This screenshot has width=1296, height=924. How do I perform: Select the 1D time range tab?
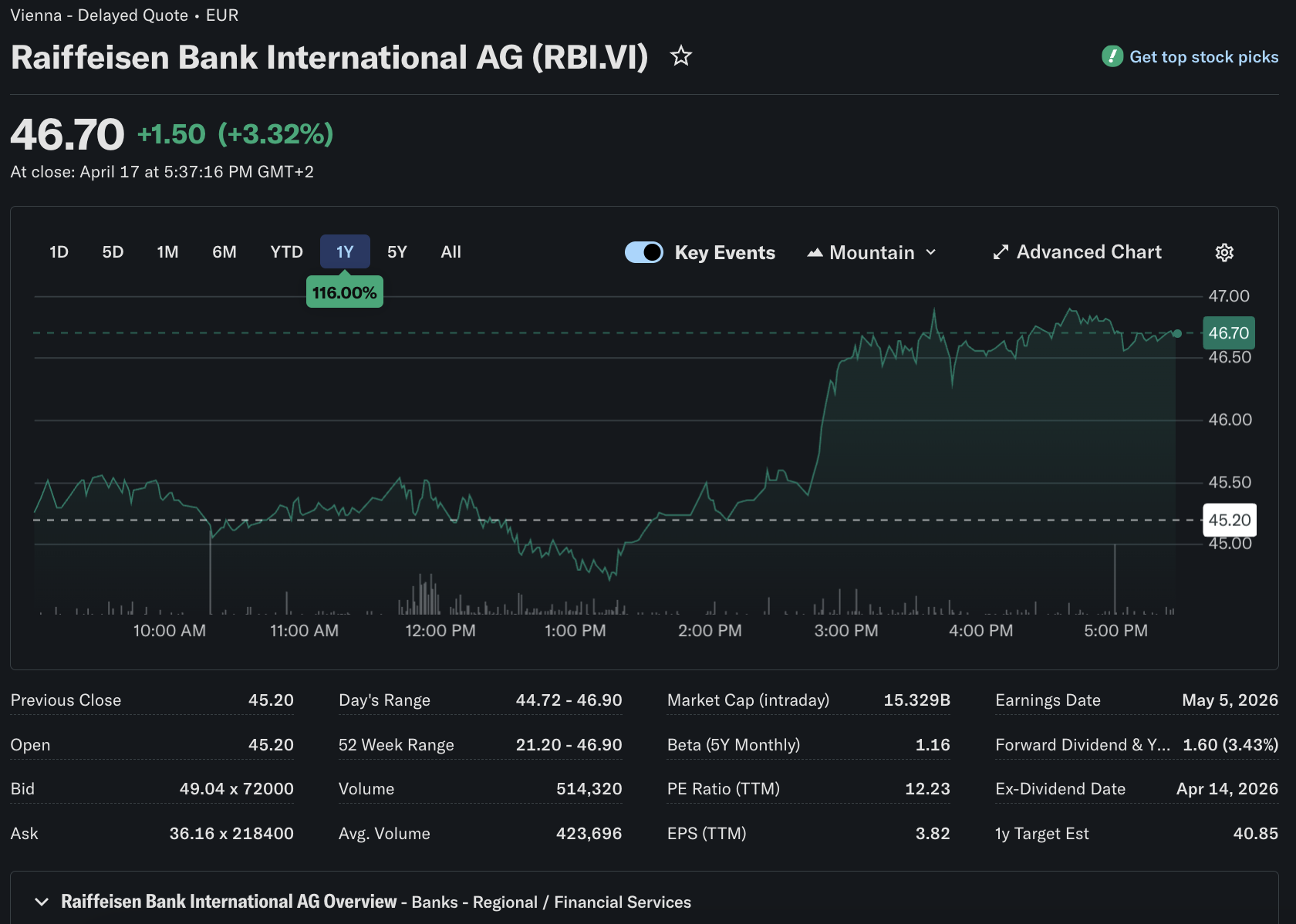(x=59, y=252)
